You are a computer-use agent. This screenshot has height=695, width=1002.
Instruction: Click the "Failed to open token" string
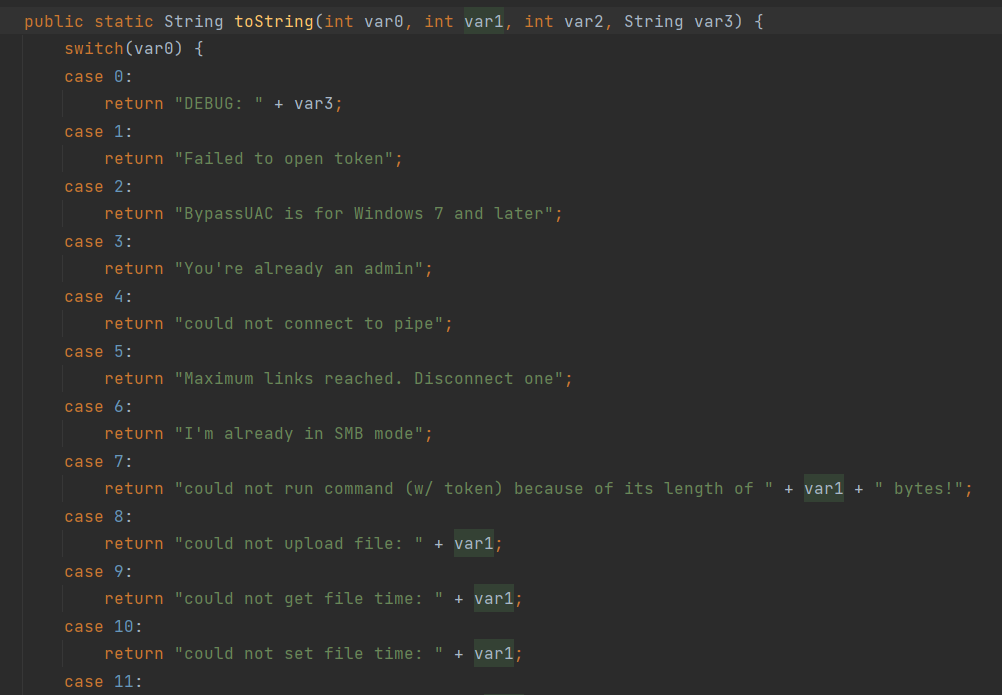[x=288, y=158]
